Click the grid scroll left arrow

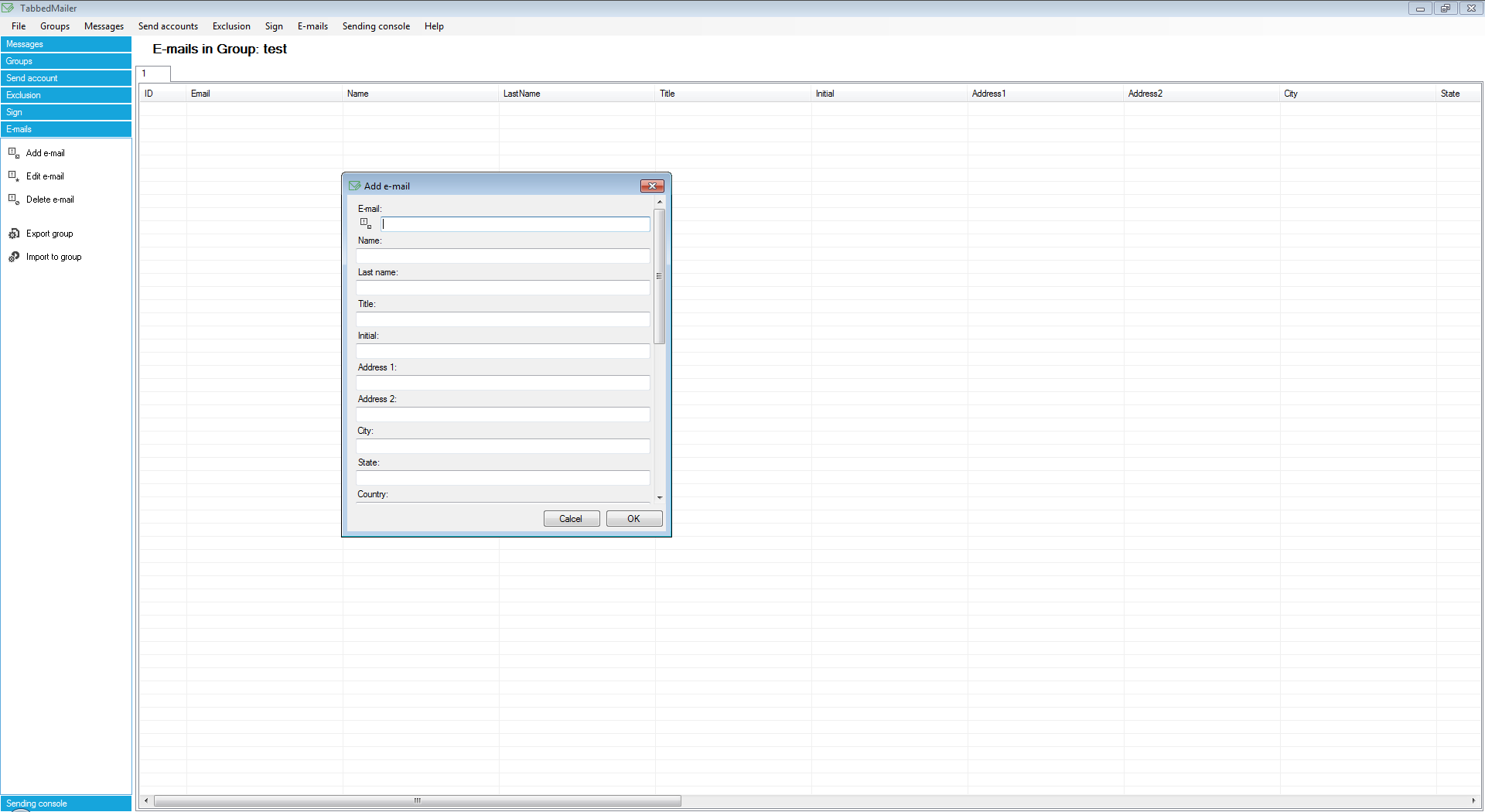pos(146,800)
